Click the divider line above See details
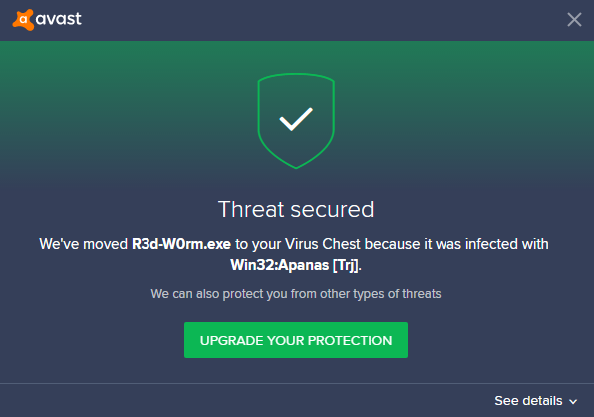The height and width of the screenshot is (417, 594). coord(297,383)
